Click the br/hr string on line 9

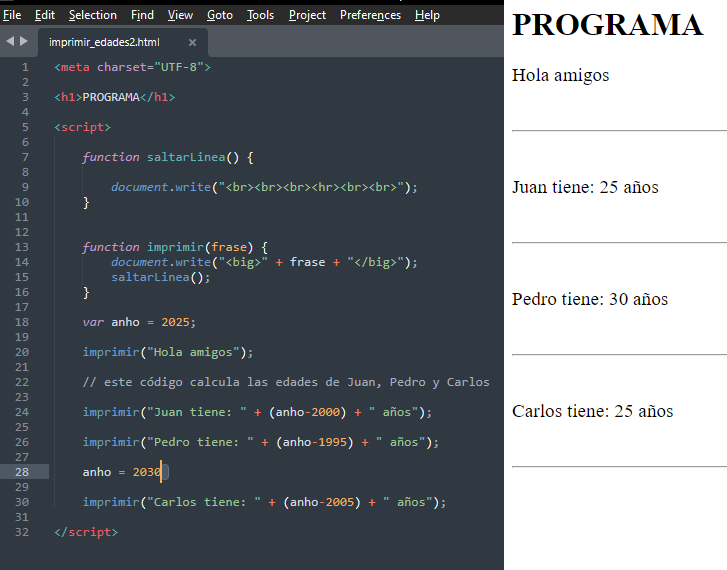pos(311,187)
